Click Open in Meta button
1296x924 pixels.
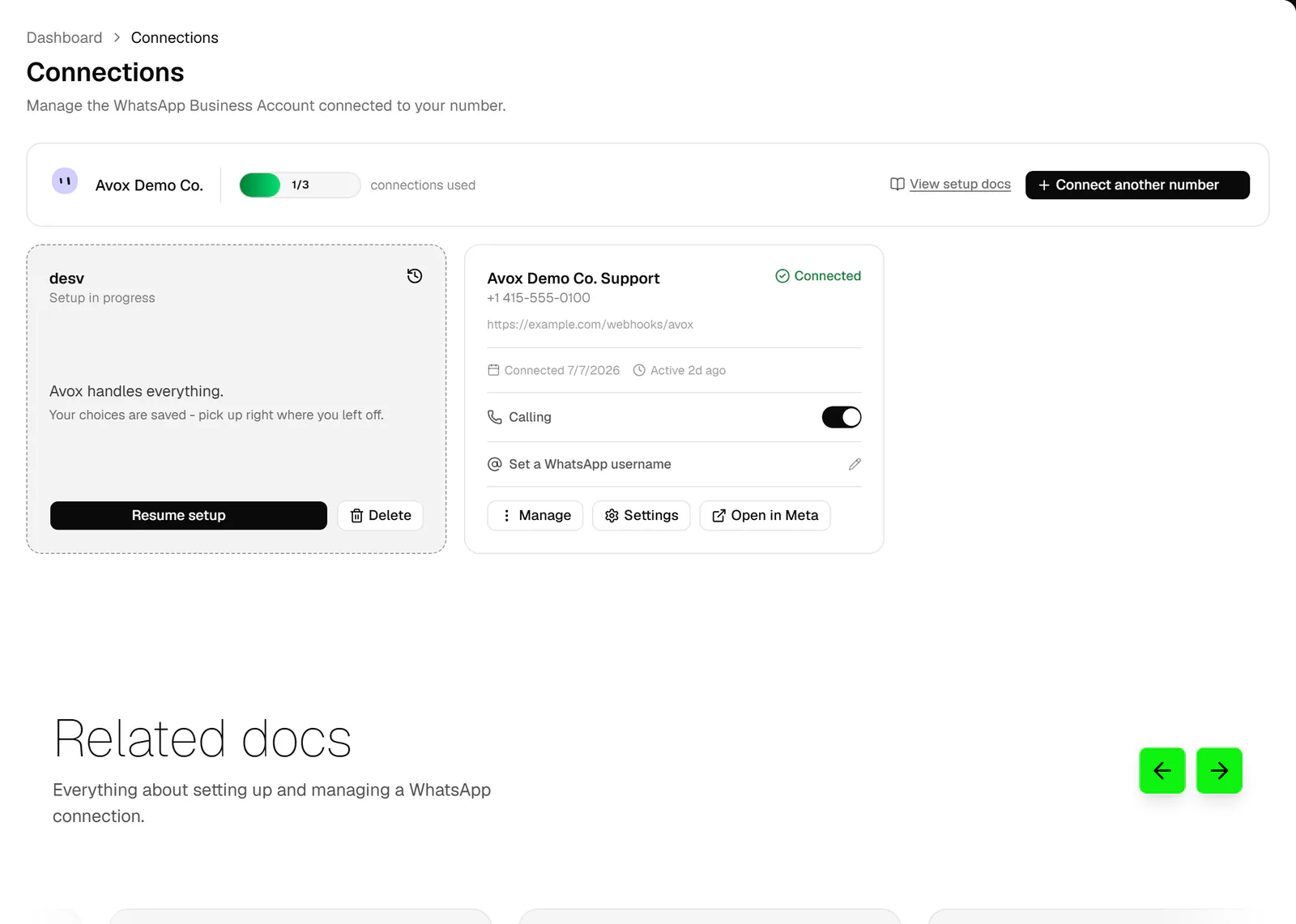[765, 516]
